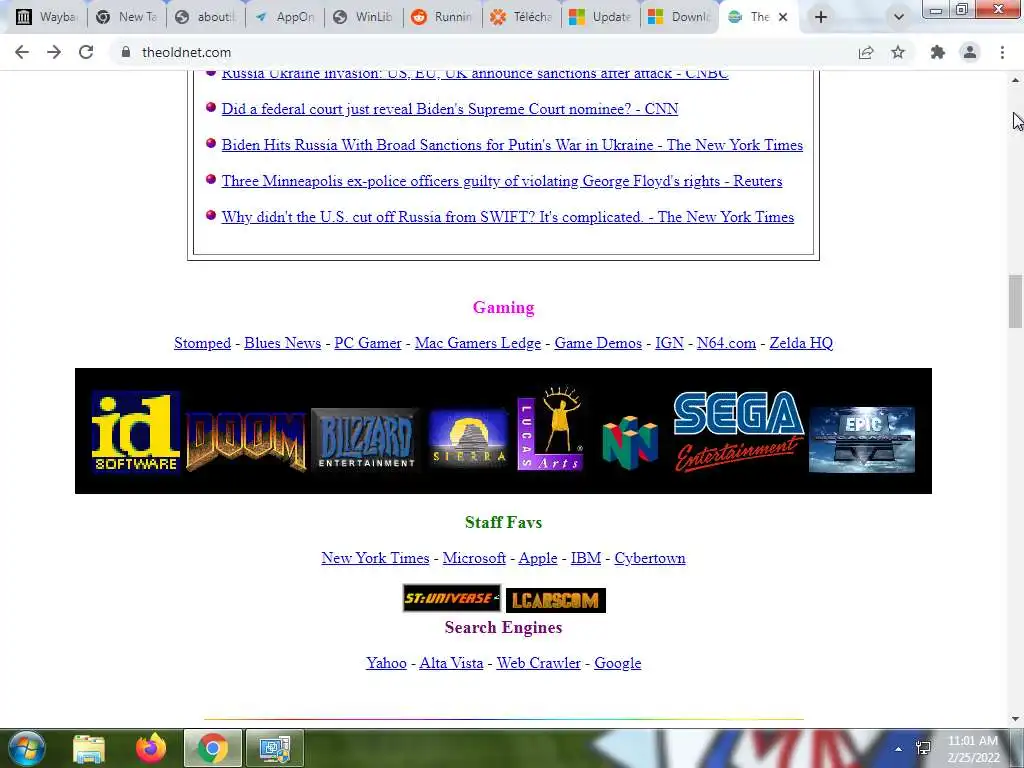Show hidden system tray icons
1024x768 pixels.
899,749
